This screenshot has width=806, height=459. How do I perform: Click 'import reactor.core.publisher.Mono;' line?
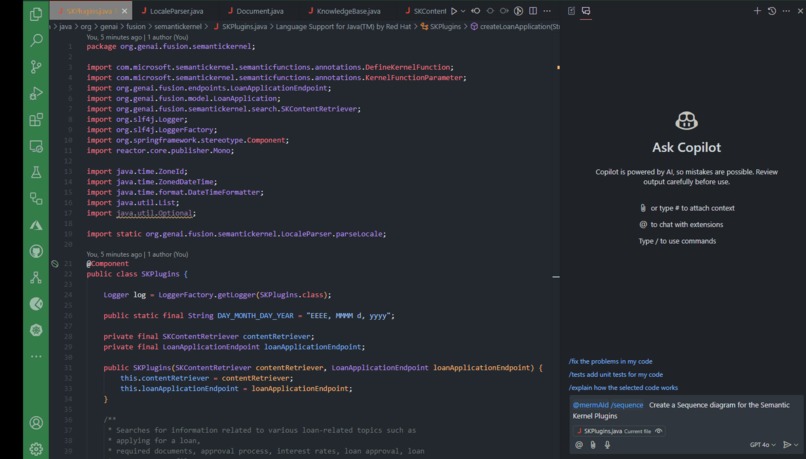(160, 151)
